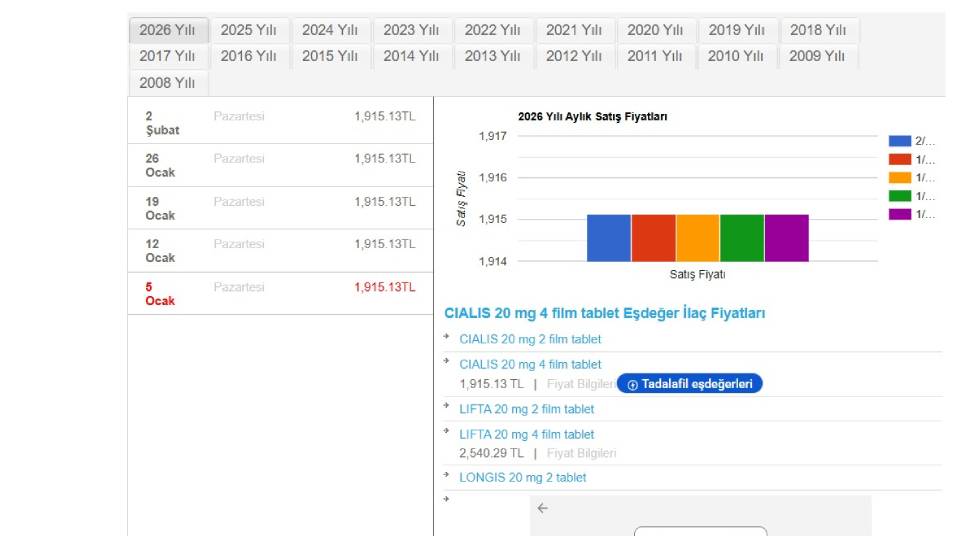971x536 pixels.
Task: Click the back arrow icon at bottom
Action: pyautogui.click(x=542, y=508)
